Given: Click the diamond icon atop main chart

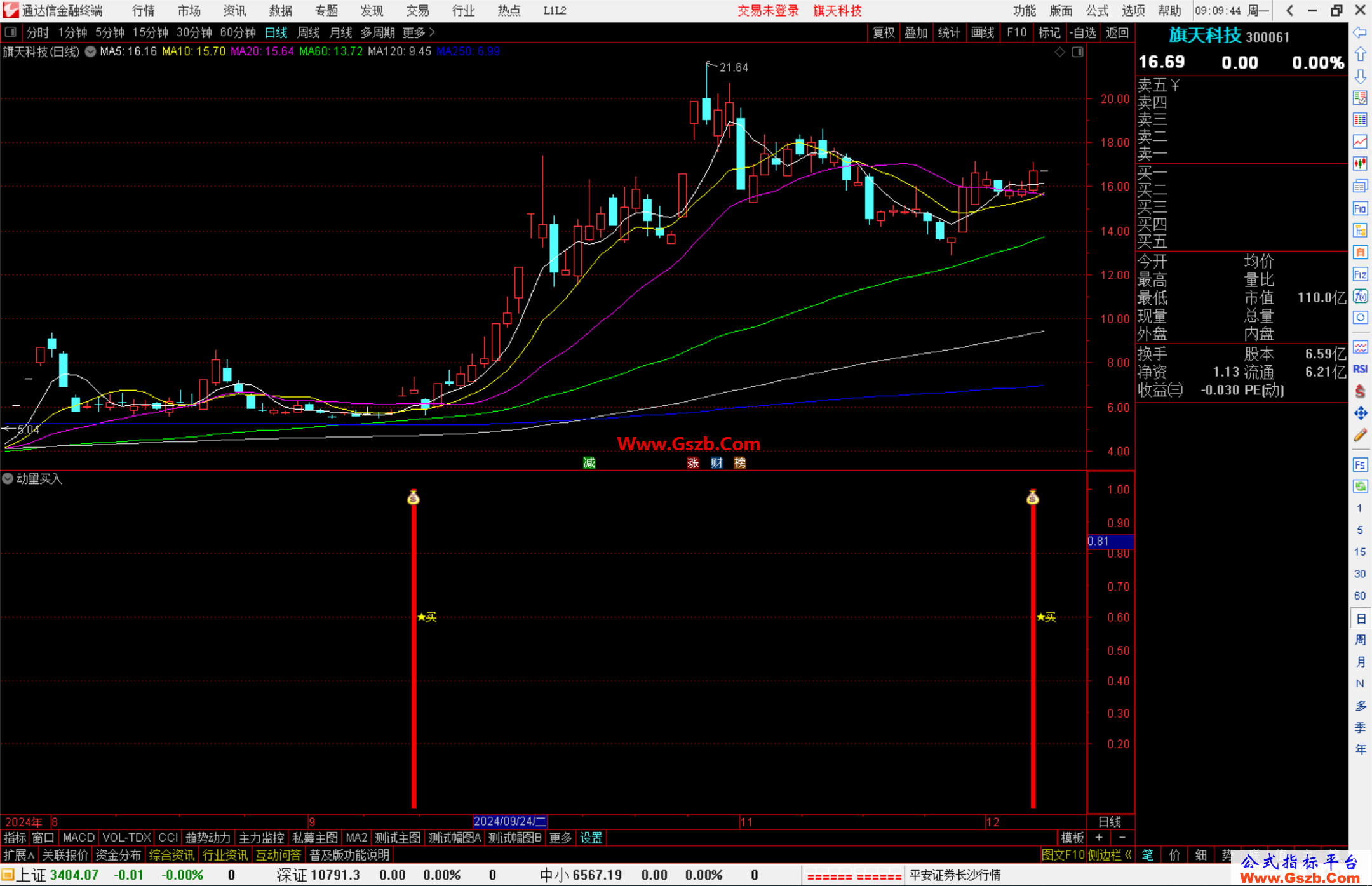Looking at the screenshot, I should 1060,52.
